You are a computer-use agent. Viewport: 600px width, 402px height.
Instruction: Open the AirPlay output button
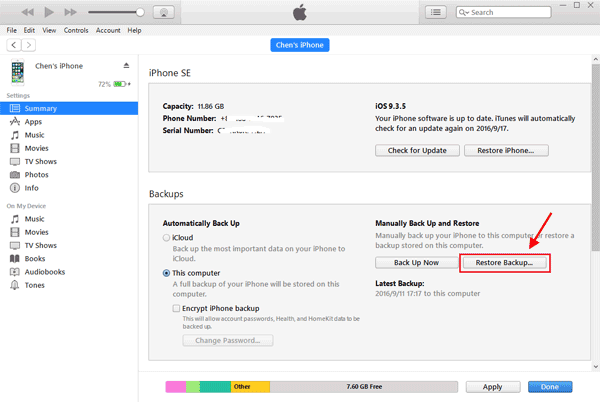coord(164,12)
